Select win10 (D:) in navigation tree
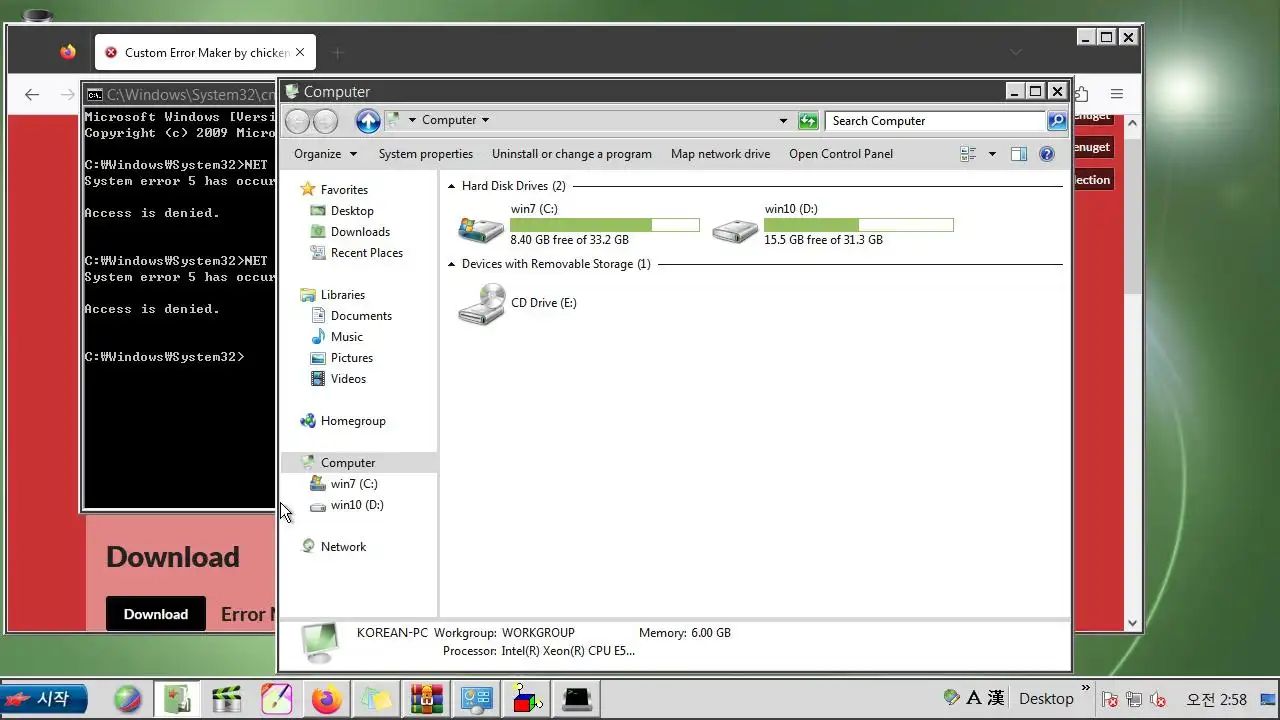Screen dimensions: 1280x720 coord(357,505)
